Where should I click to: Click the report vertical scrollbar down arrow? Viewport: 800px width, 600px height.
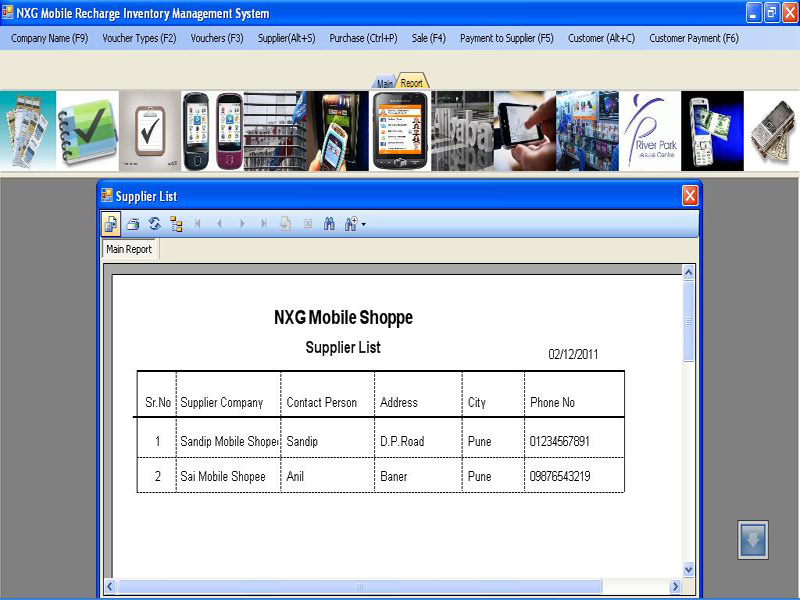pyautogui.click(x=688, y=570)
